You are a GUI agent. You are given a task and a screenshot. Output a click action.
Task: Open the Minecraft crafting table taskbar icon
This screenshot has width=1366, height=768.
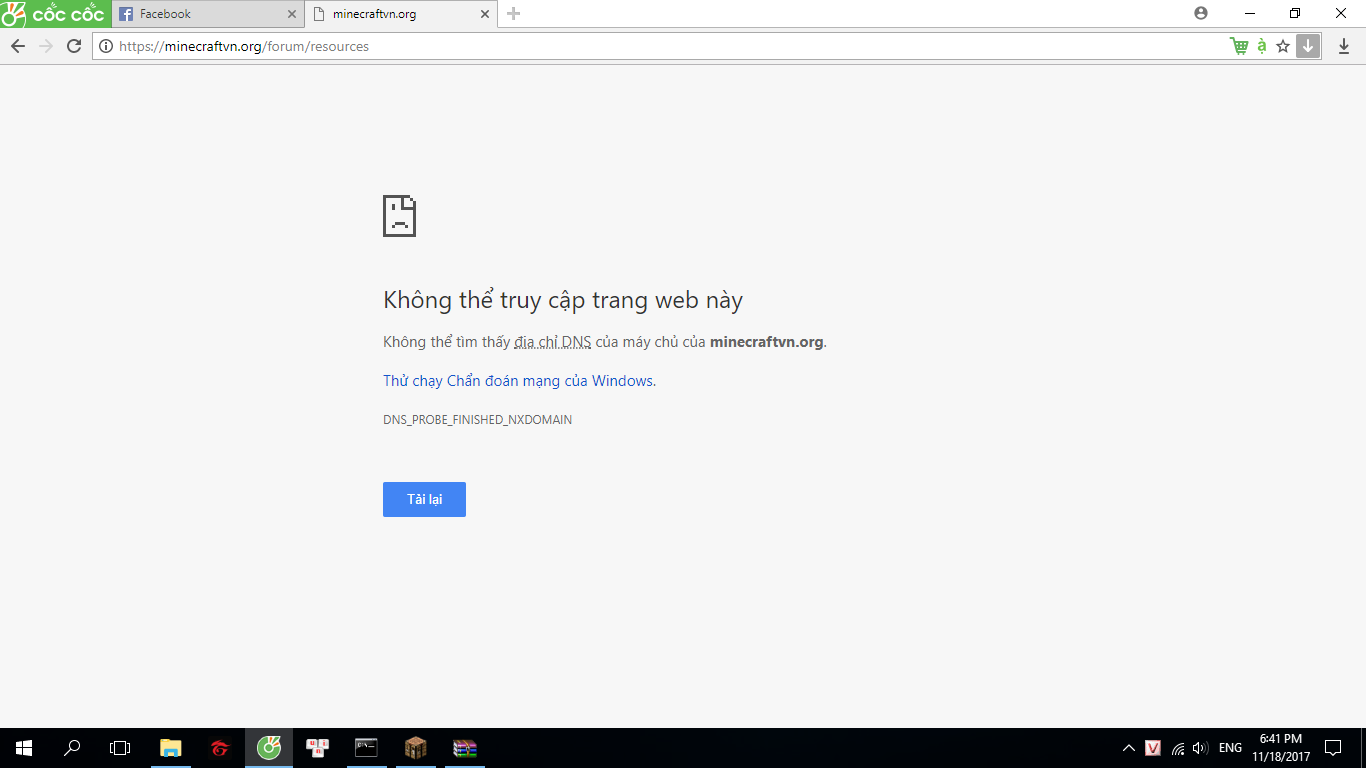click(416, 748)
